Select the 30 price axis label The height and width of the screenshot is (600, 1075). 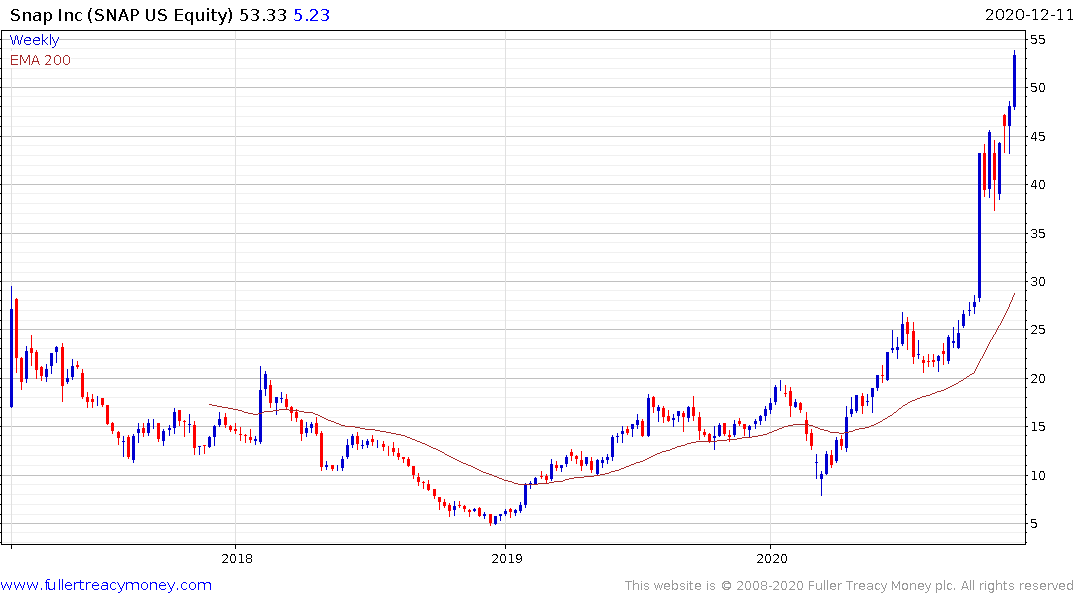[x=1038, y=282]
